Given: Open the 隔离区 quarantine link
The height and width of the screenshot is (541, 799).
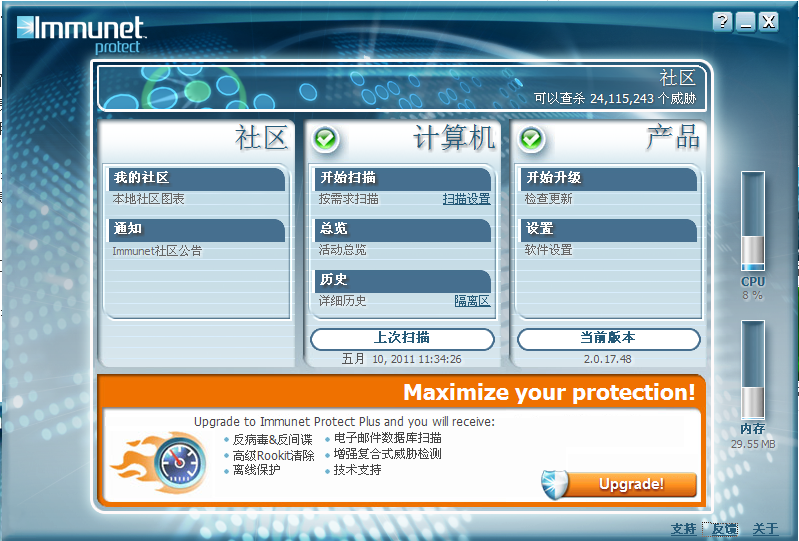Looking at the screenshot, I should coord(472,301).
